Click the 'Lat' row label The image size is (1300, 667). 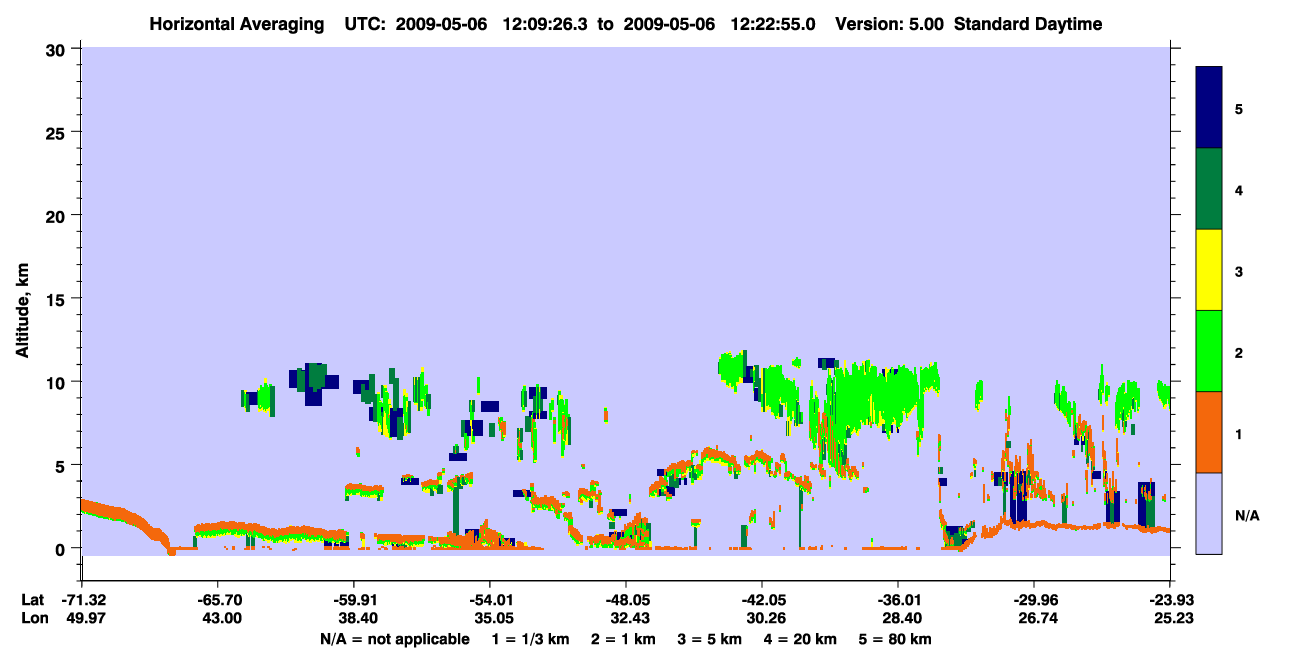32,600
